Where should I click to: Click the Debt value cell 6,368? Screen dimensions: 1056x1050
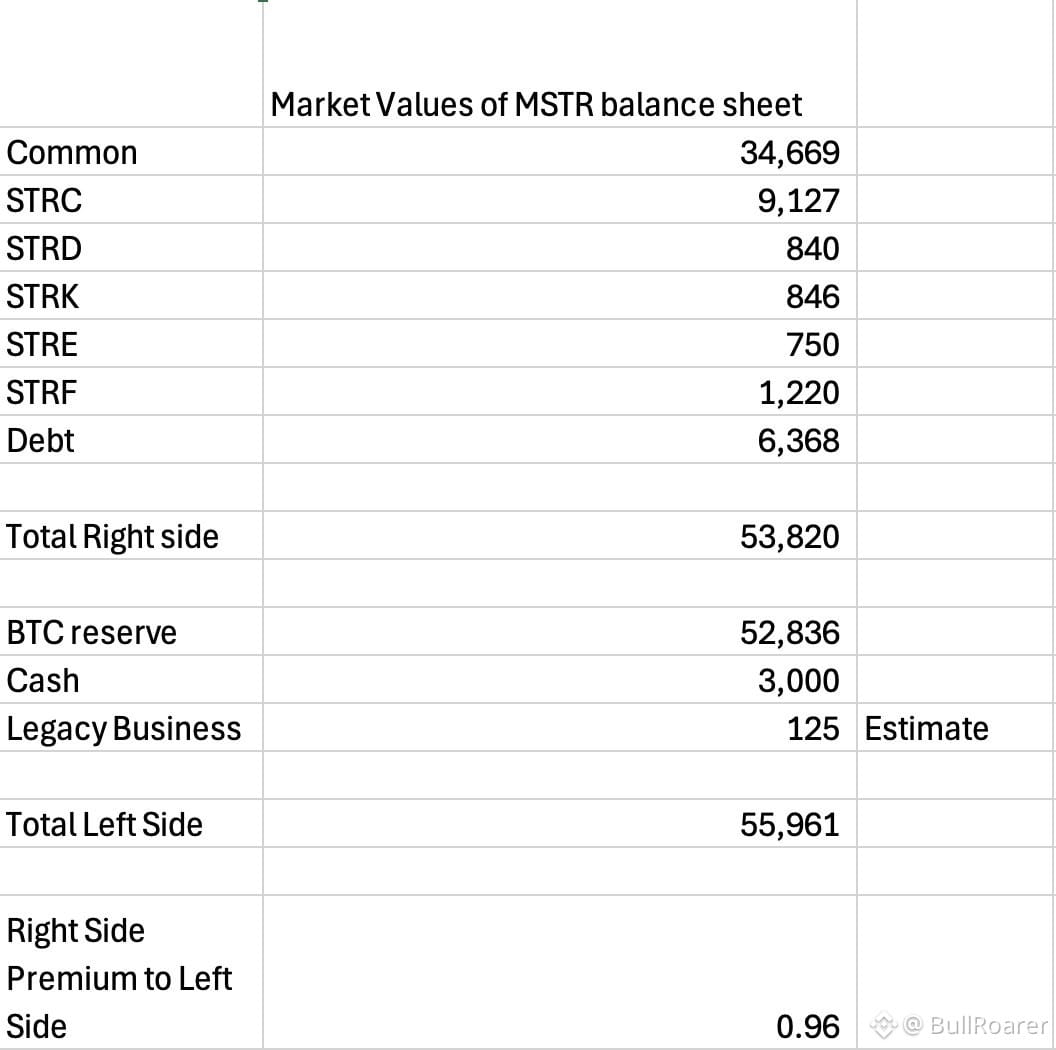[x=560, y=439]
